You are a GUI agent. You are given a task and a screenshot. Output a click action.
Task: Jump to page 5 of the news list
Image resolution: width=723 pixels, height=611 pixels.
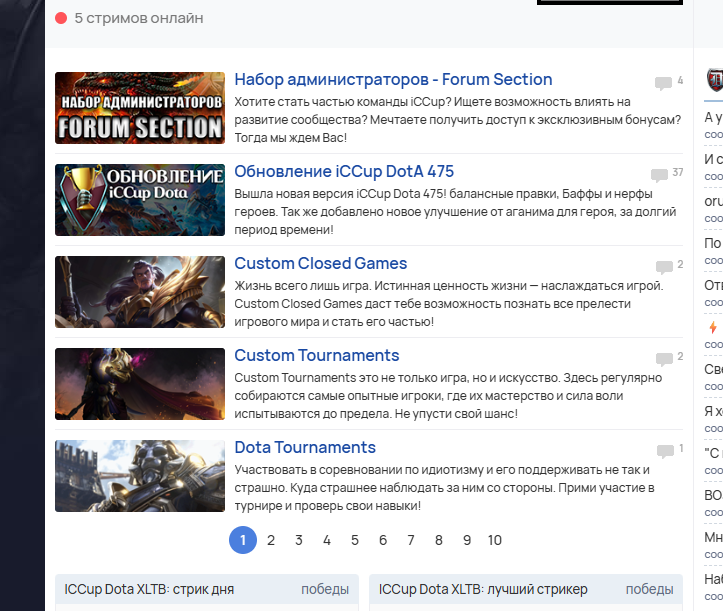(355, 540)
